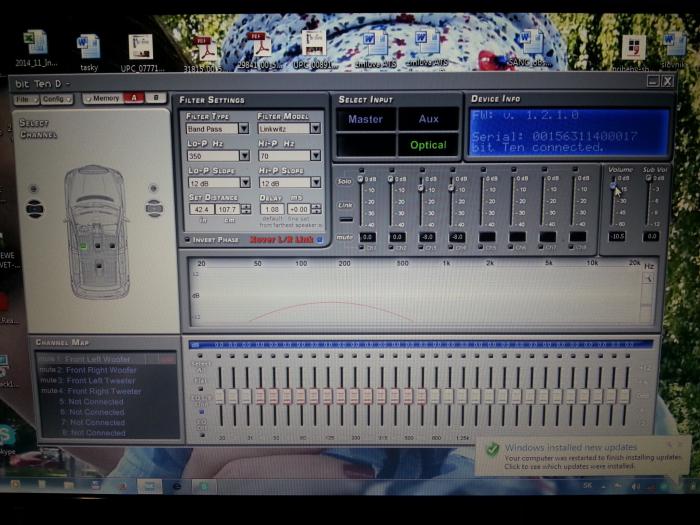This screenshot has height=525, width=700.
Task: Click the Delay fine set stepper arrows
Action: (x=316, y=208)
